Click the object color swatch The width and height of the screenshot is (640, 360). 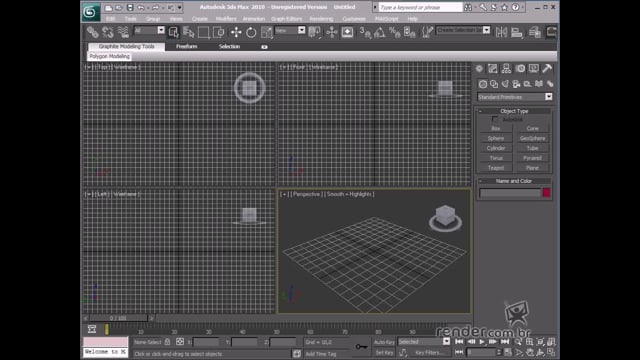click(x=546, y=193)
